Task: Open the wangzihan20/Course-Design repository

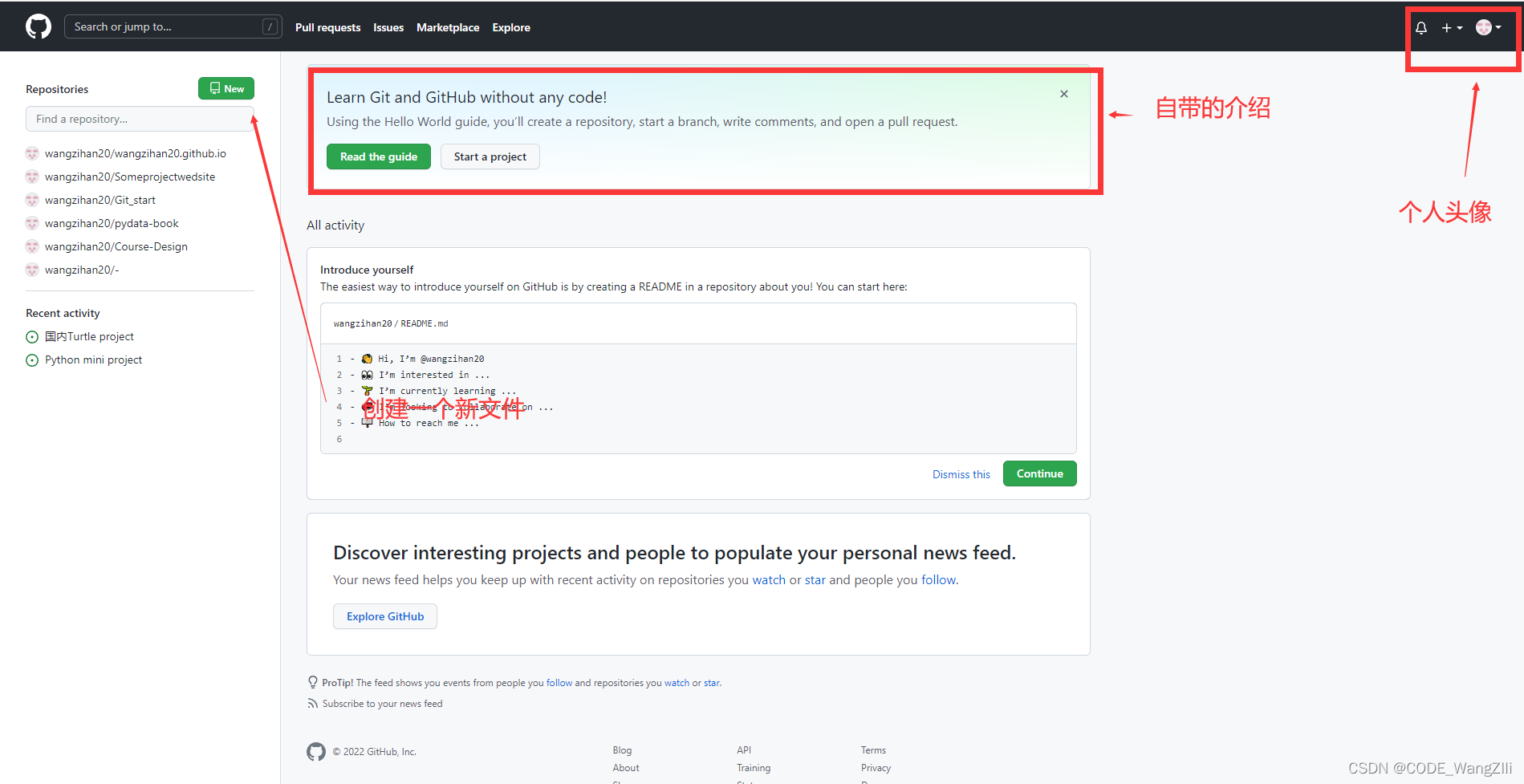Action: coord(116,246)
